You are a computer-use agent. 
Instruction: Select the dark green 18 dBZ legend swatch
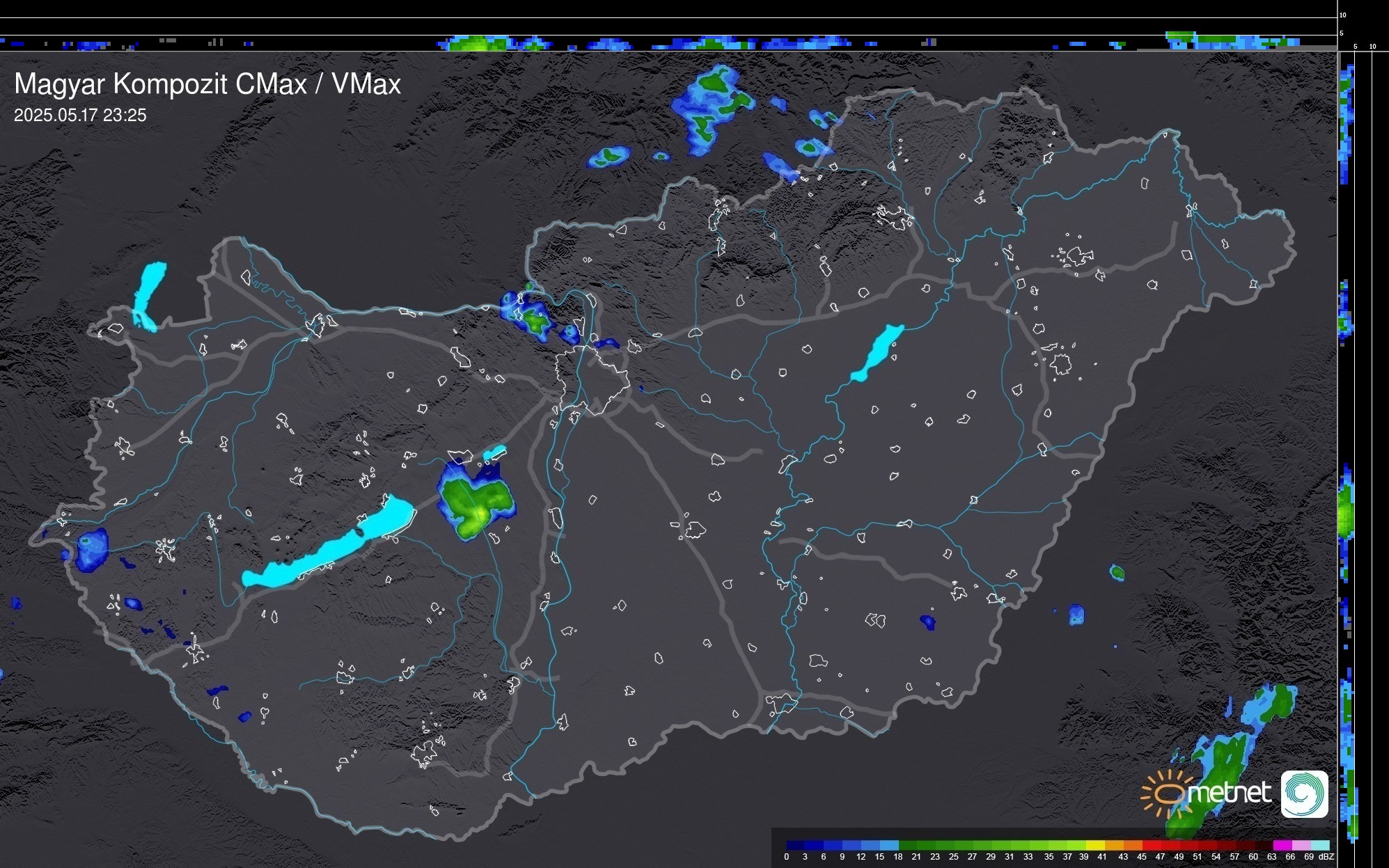[908, 845]
